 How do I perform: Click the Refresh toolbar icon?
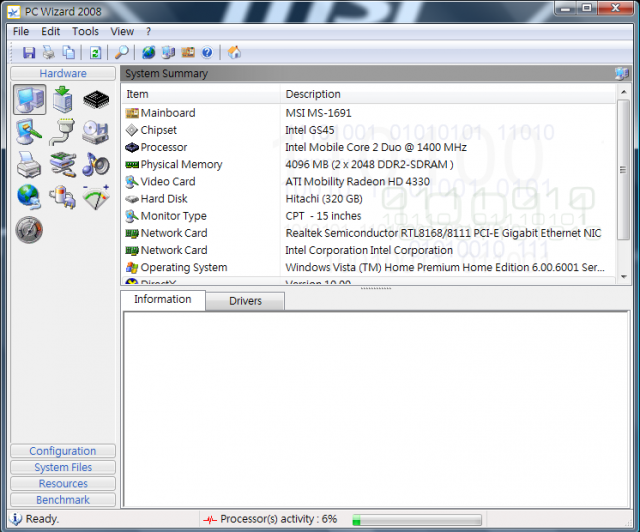[x=95, y=52]
